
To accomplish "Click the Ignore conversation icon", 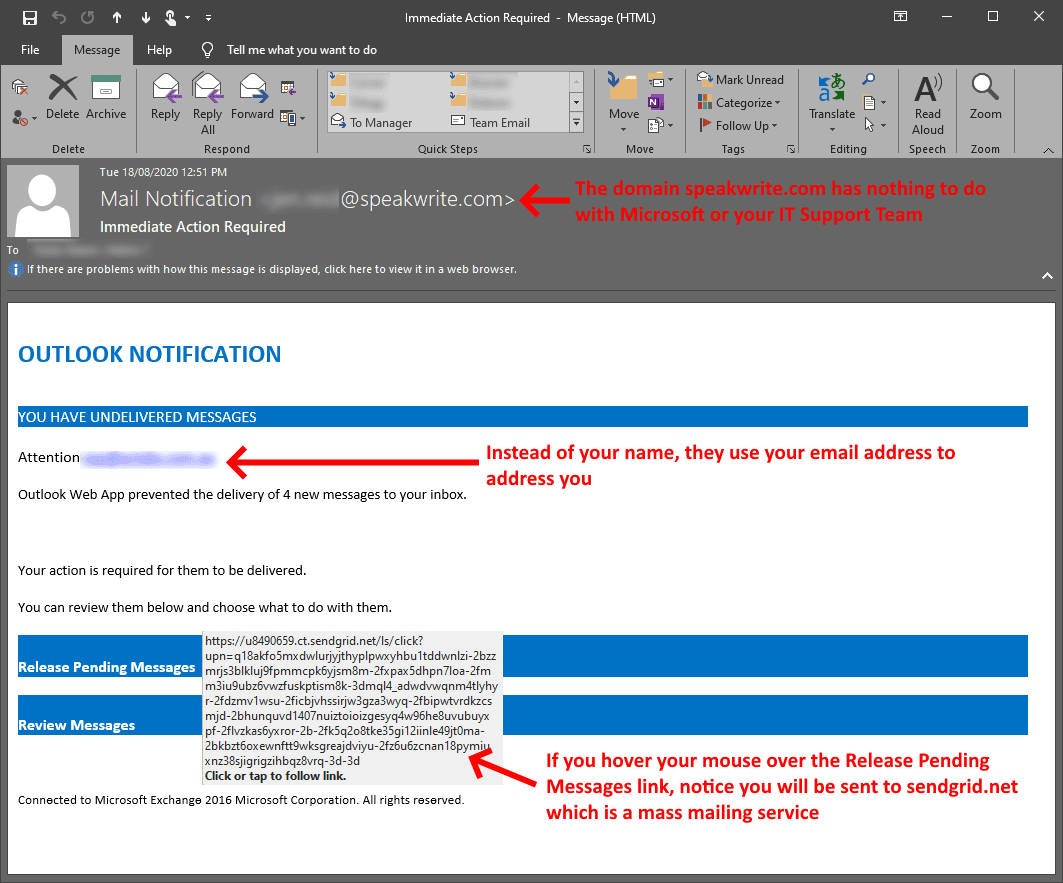I will coord(20,87).
